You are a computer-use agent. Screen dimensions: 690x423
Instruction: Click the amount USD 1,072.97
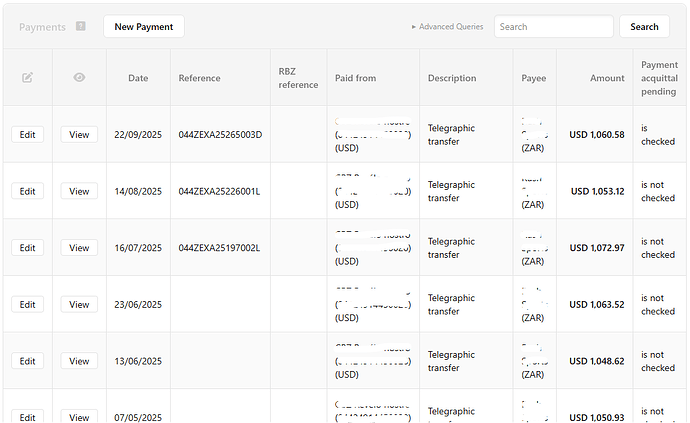(597, 248)
